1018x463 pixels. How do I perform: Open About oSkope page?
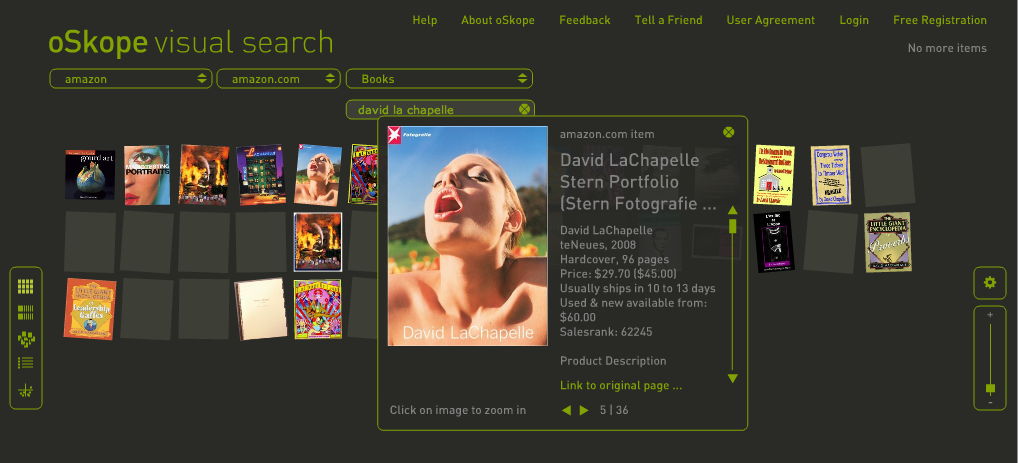(498, 20)
